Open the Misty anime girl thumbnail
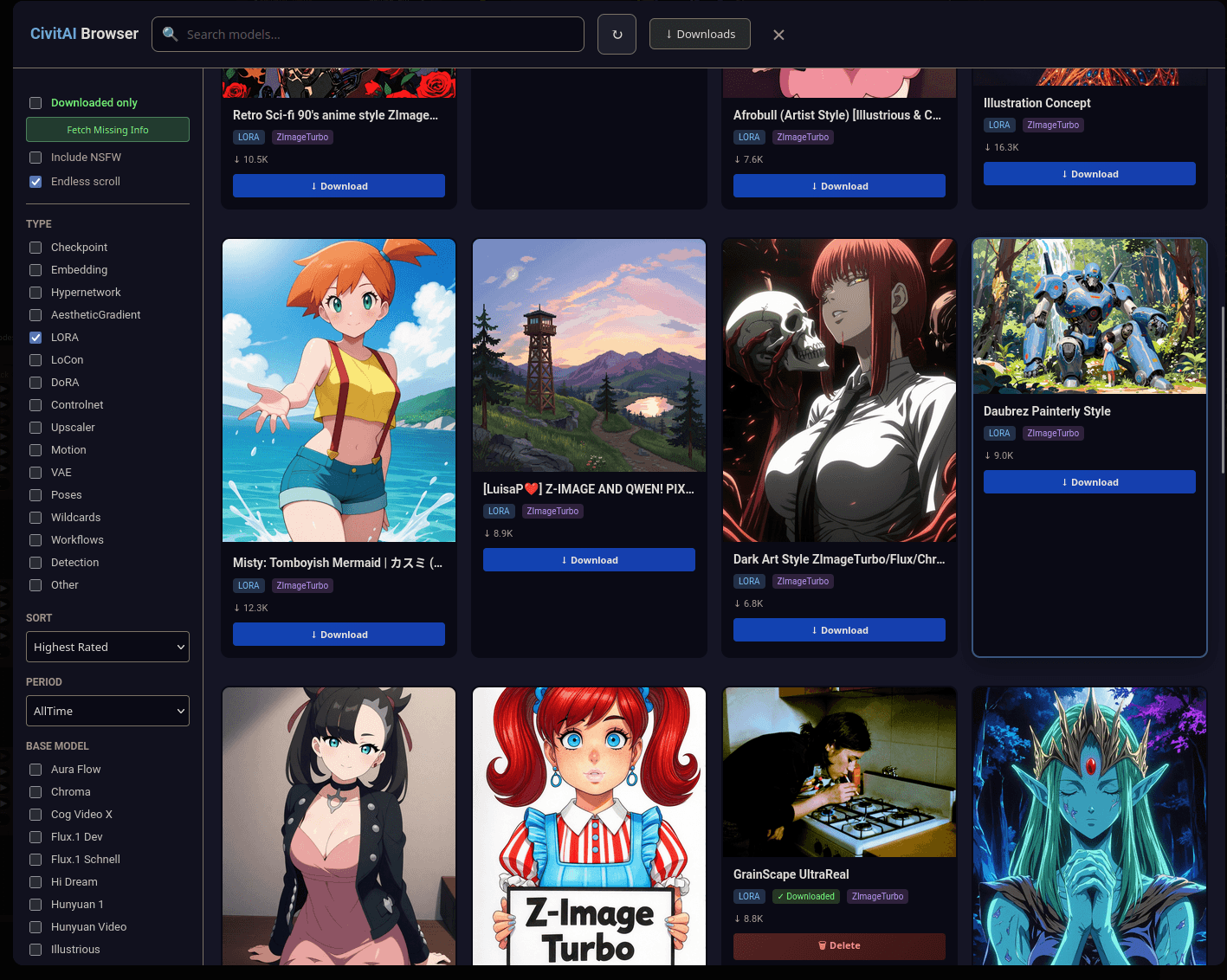The image size is (1227, 980). (339, 390)
